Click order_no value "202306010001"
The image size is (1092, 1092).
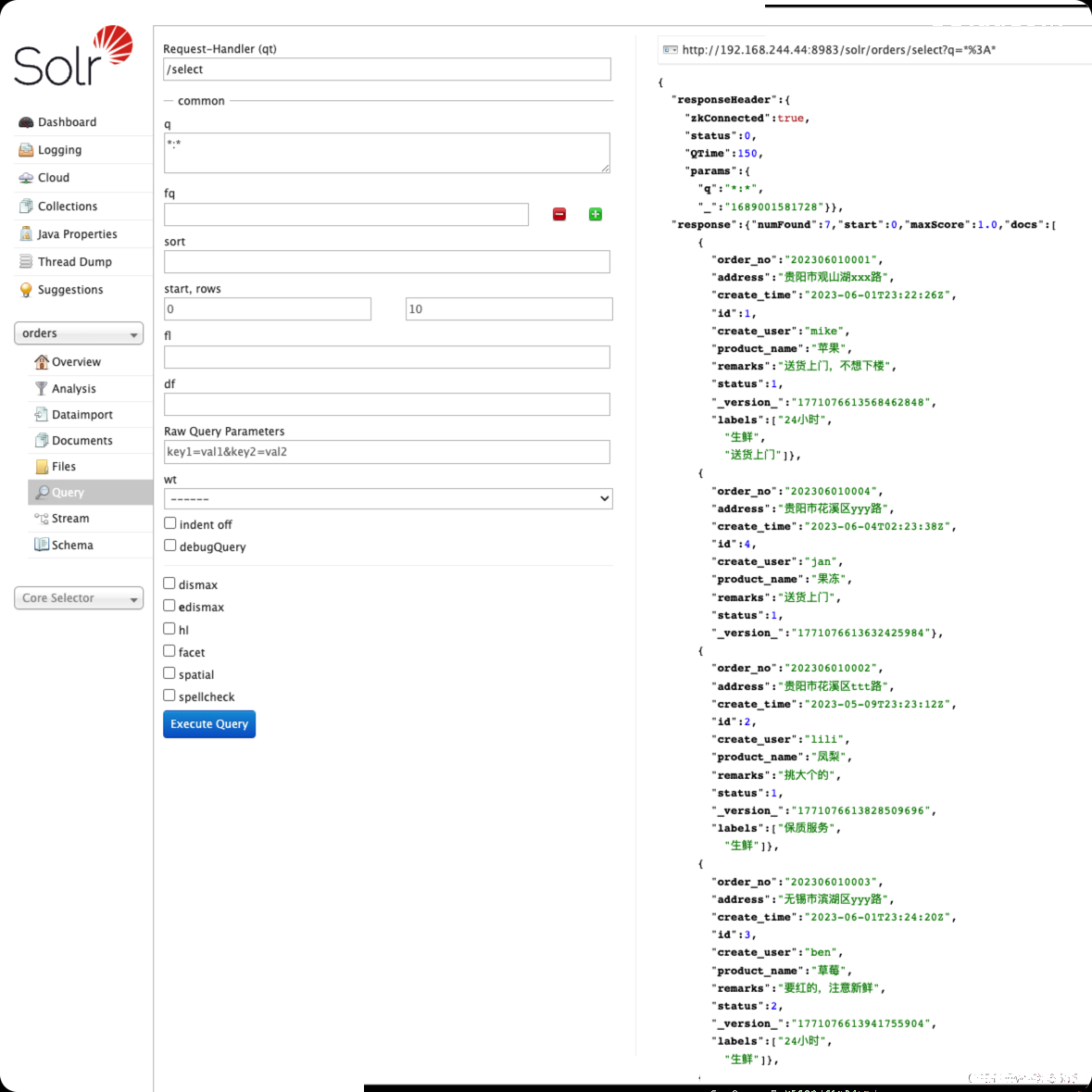click(x=834, y=259)
